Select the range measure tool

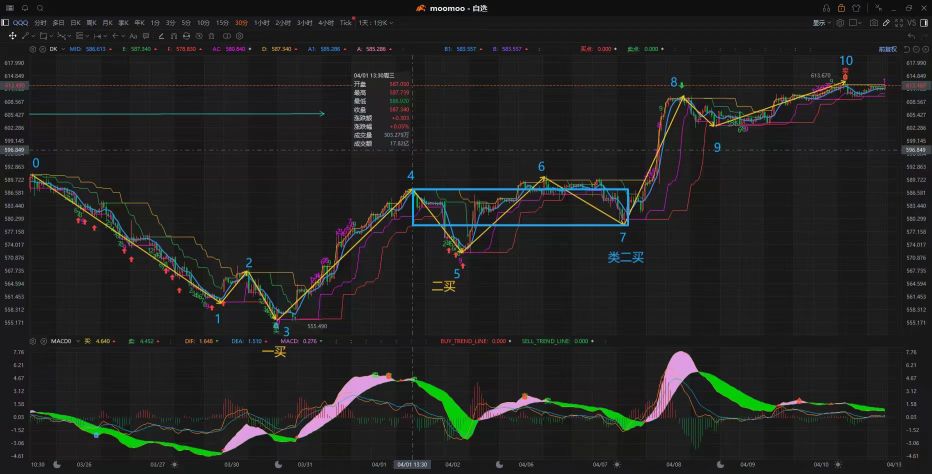(x=97, y=36)
